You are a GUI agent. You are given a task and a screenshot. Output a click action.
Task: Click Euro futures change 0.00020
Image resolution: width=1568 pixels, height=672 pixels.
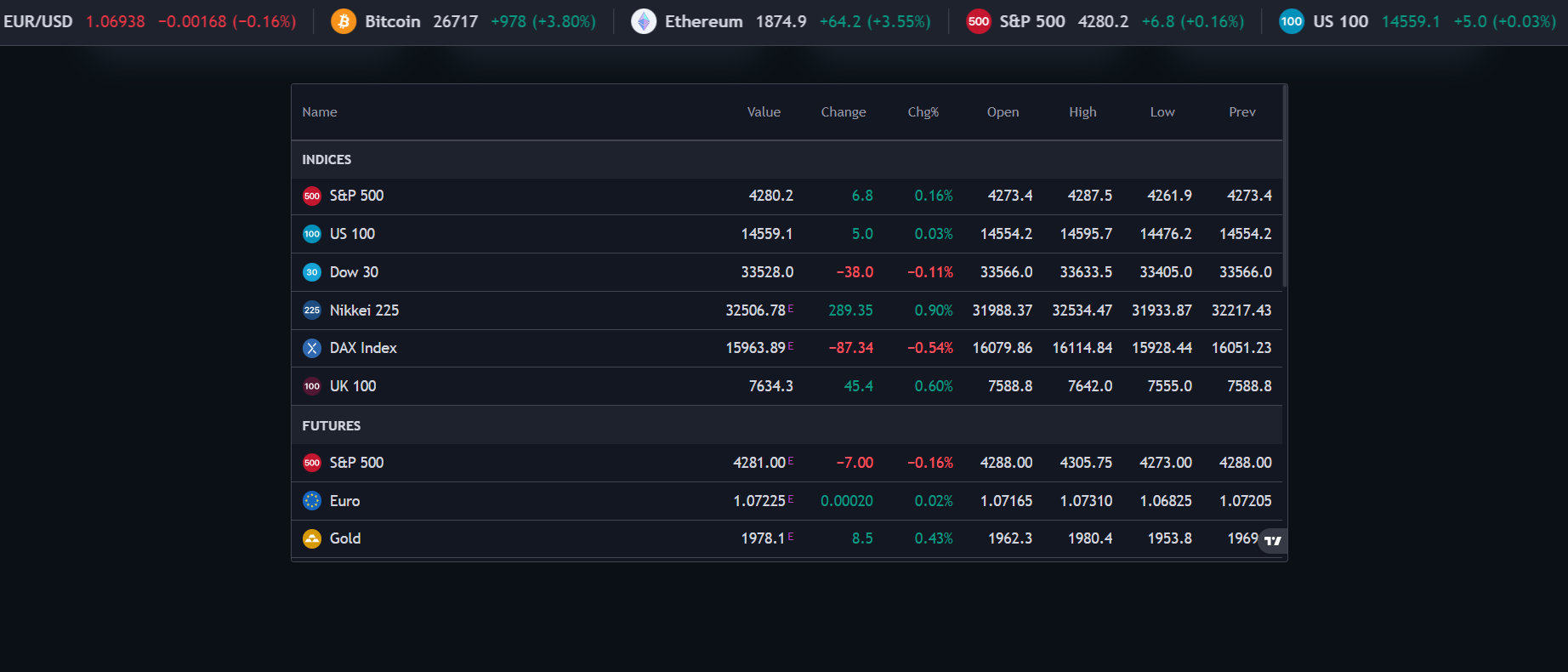click(847, 501)
